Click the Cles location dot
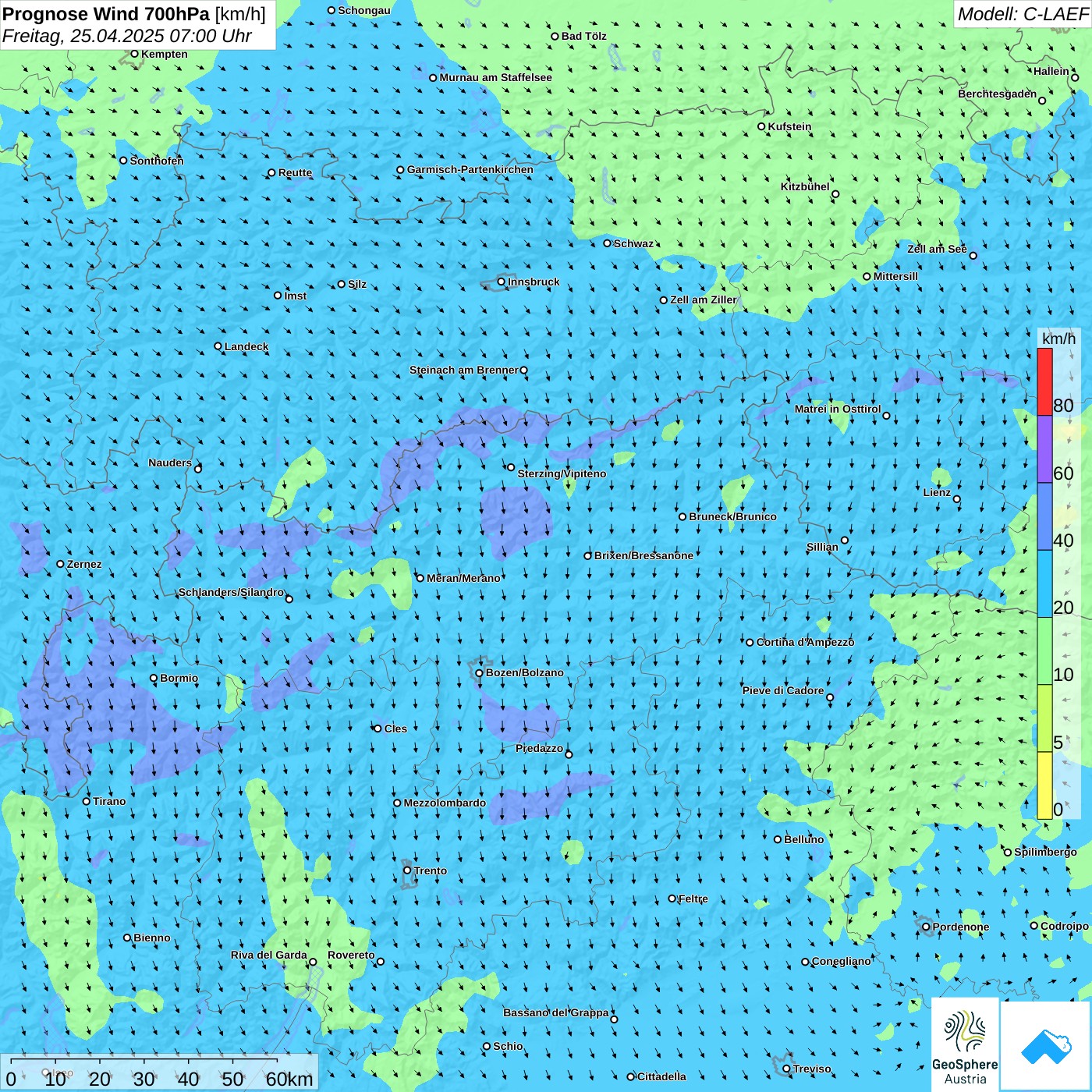This screenshot has height=1092, width=1092. (x=378, y=729)
